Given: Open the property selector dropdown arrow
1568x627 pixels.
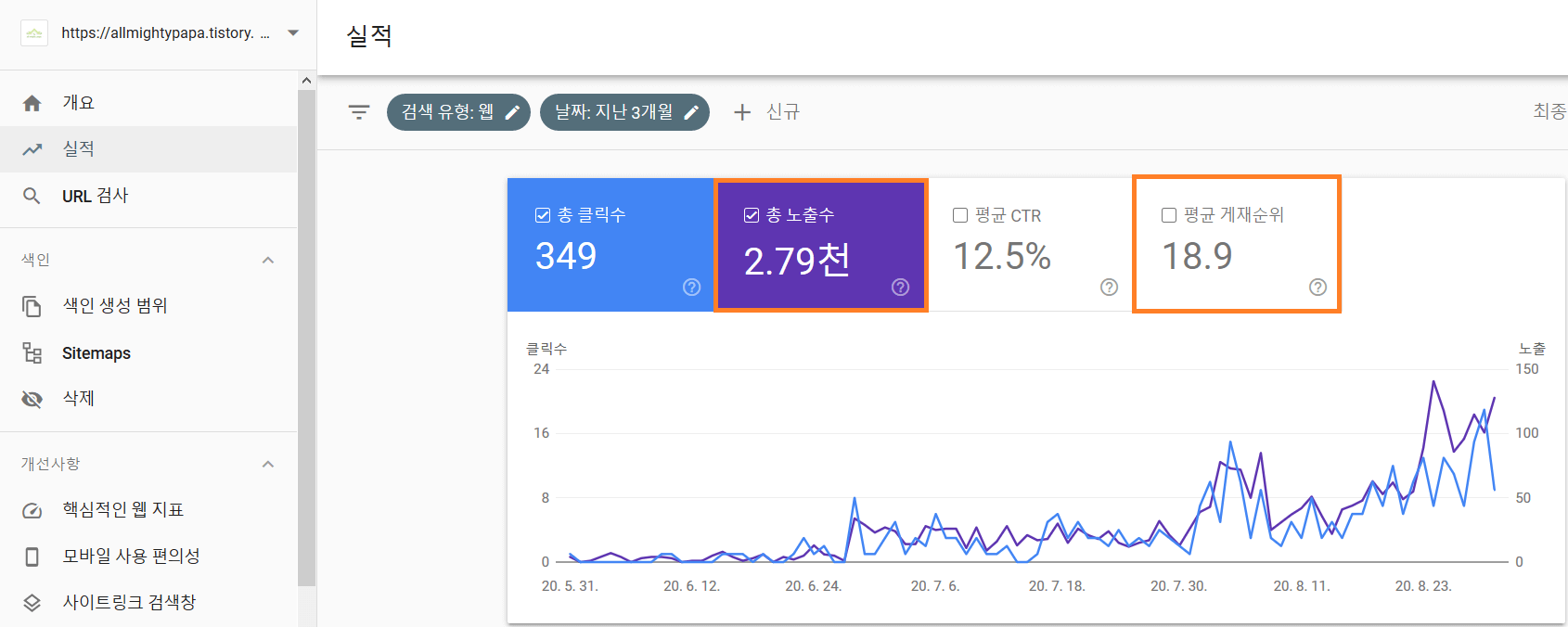Looking at the screenshot, I should click(293, 33).
